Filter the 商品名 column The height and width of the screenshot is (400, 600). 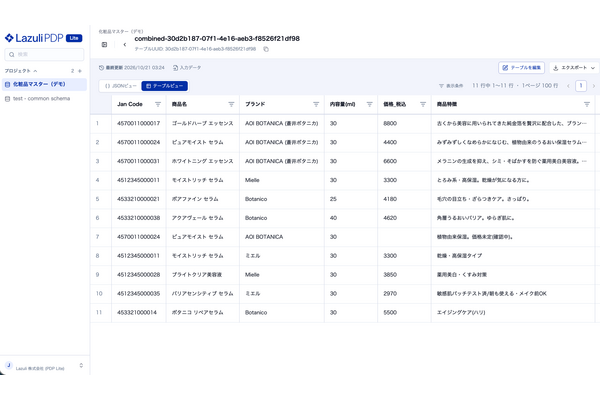[231, 104]
